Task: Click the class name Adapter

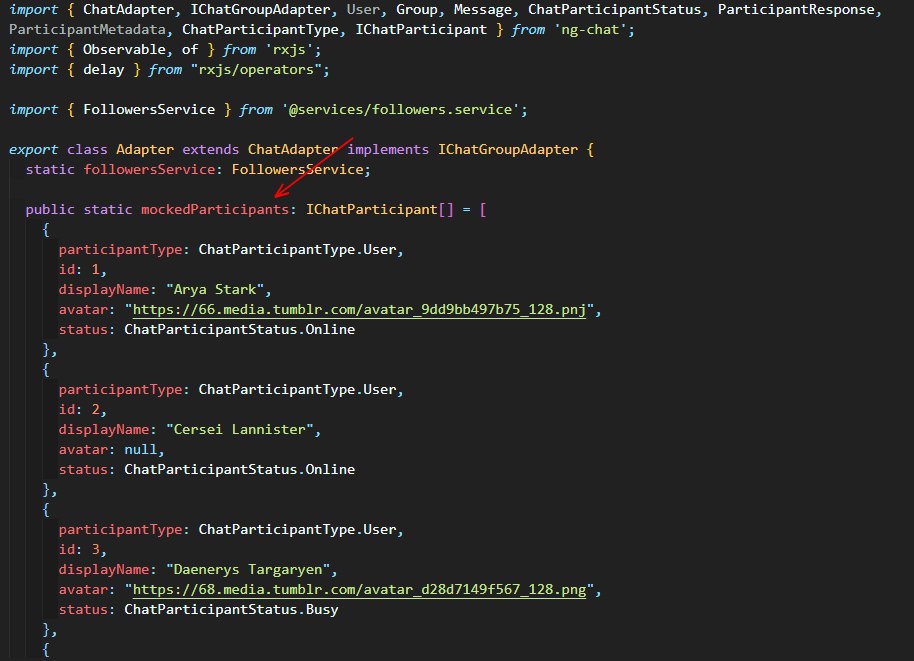Action: coord(145,149)
